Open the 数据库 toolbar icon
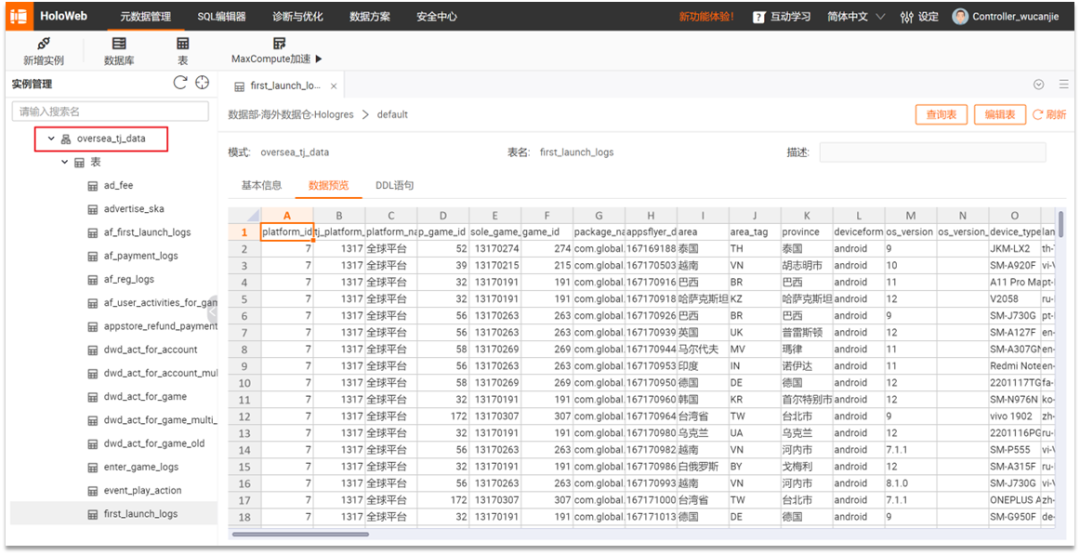The height and width of the screenshot is (555, 1080). tap(118, 43)
